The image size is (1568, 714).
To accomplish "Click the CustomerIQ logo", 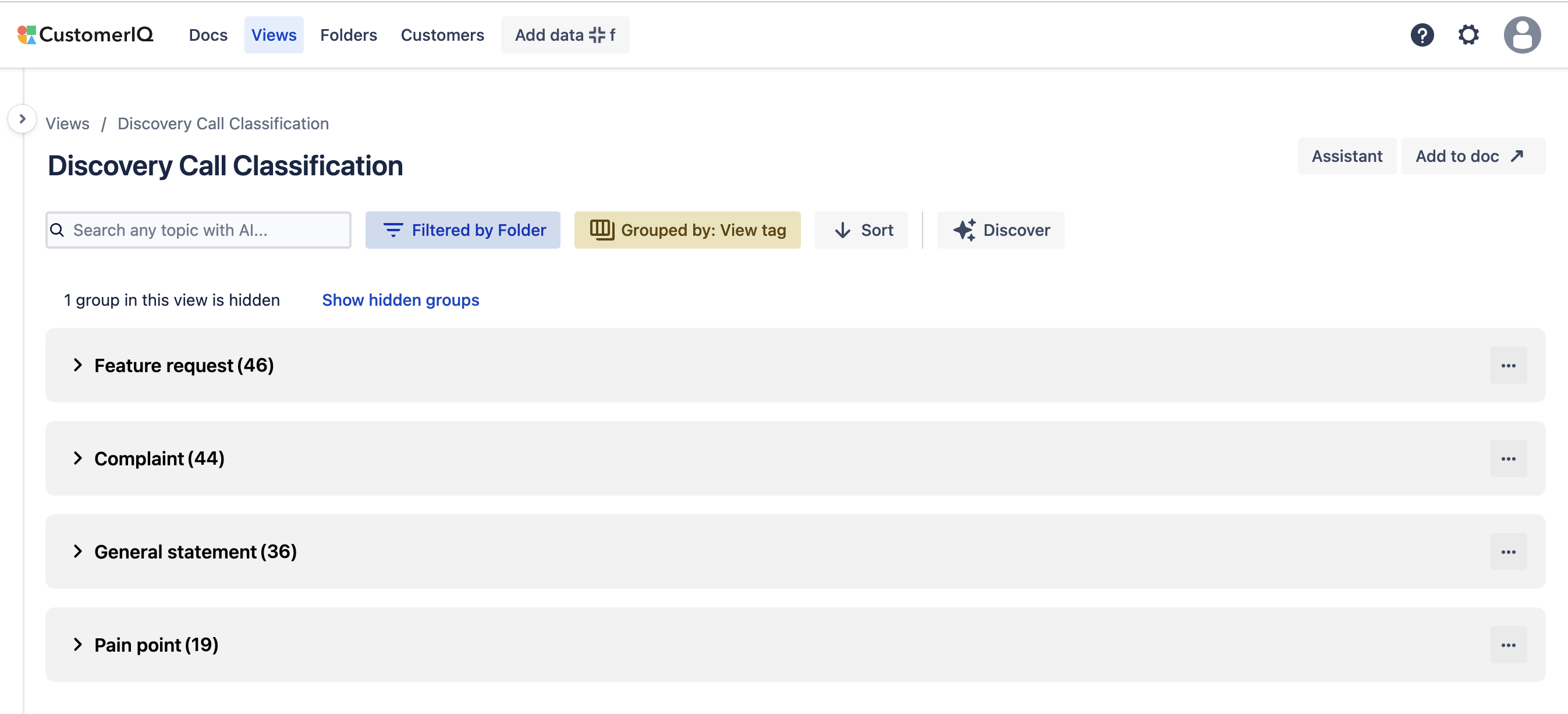I will click(x=85, y=35).
